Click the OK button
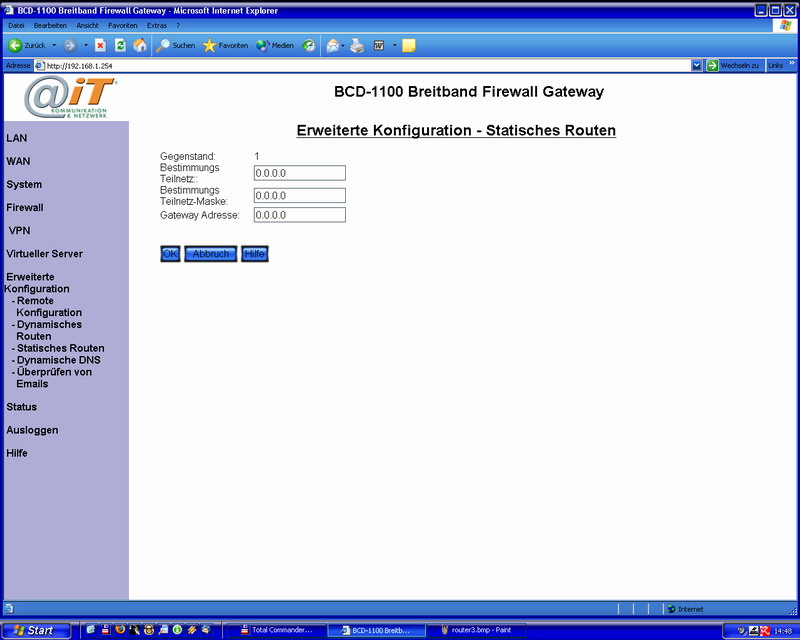This screenshot has height=640, width=800. (x=170, y=254)
